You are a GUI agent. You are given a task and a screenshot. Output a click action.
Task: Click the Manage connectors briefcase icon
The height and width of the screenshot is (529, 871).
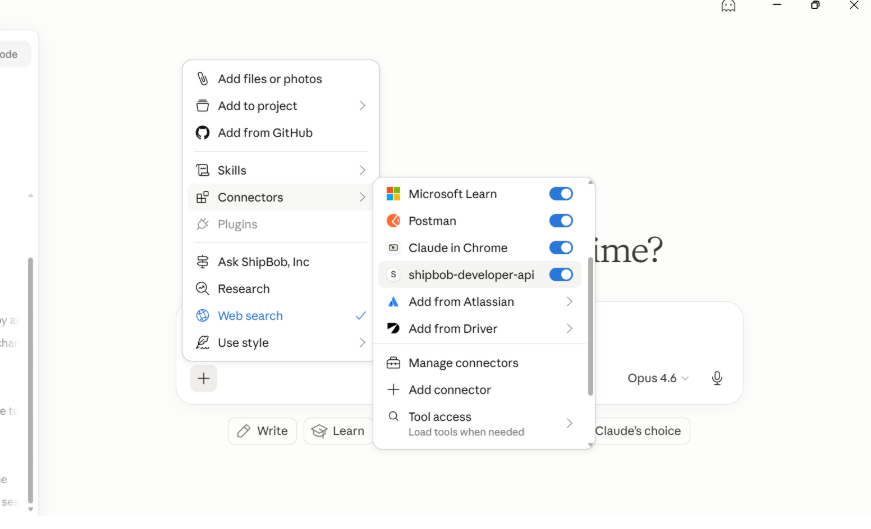point(393,363)
